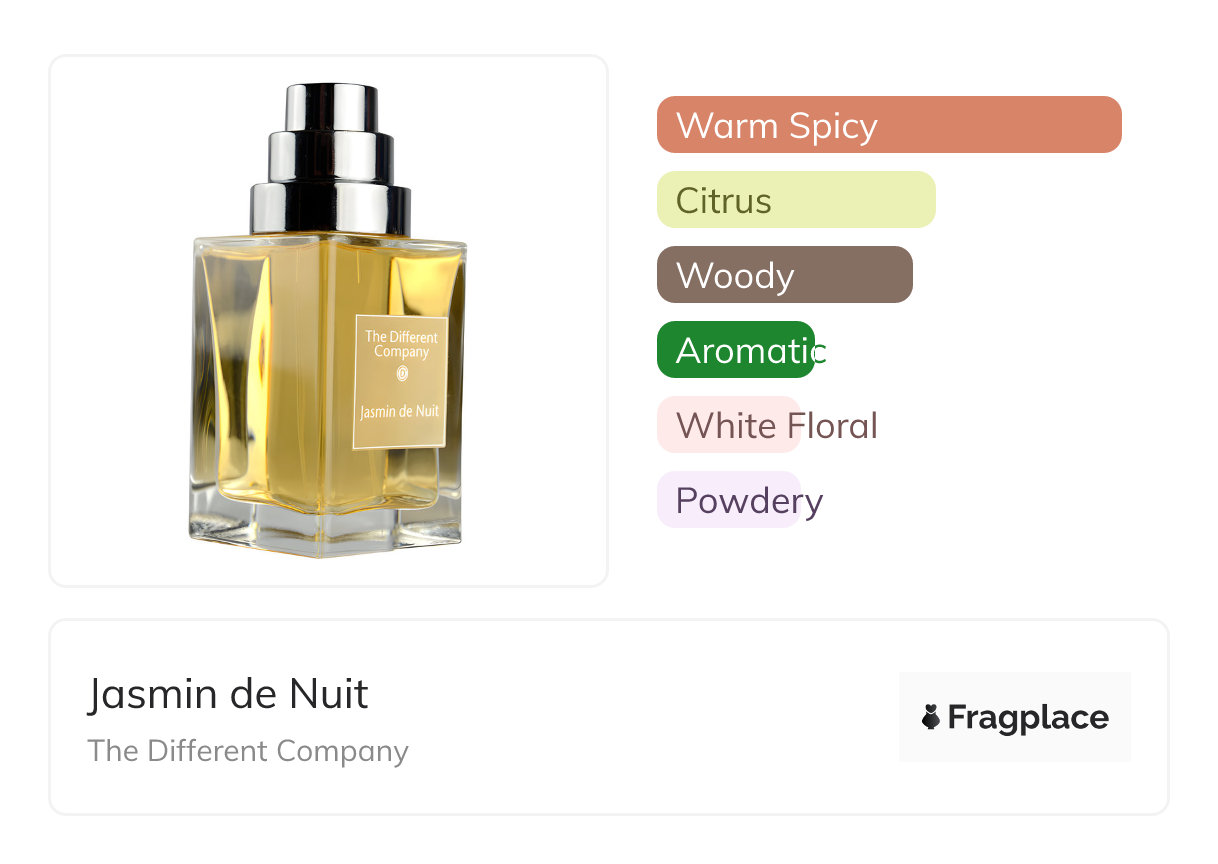Click the 'Fragplace' wordmark text

coord(1028,717)
